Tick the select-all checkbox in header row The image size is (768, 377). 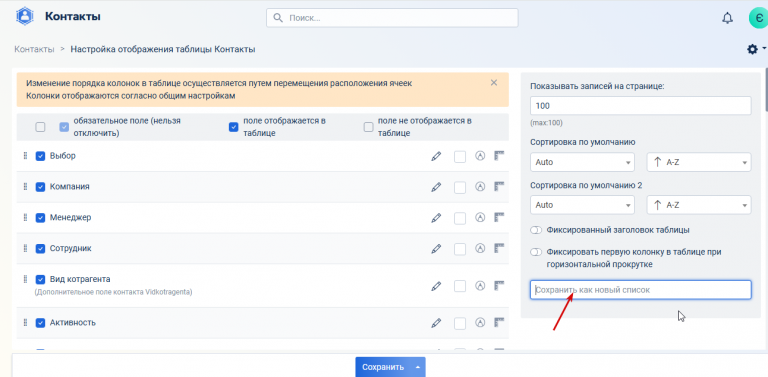coord(40,127)
